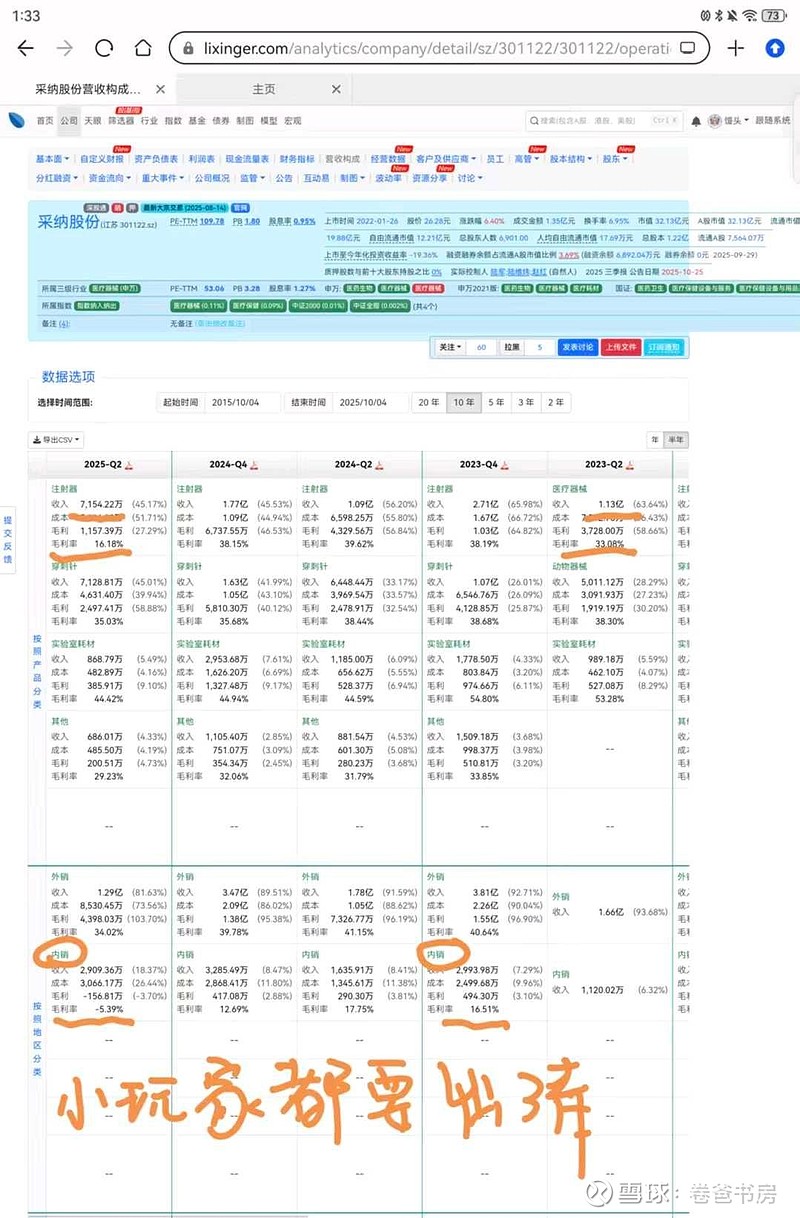Click the 2023-Q4 内销 gross margin 16.51%

point(486,1008)
